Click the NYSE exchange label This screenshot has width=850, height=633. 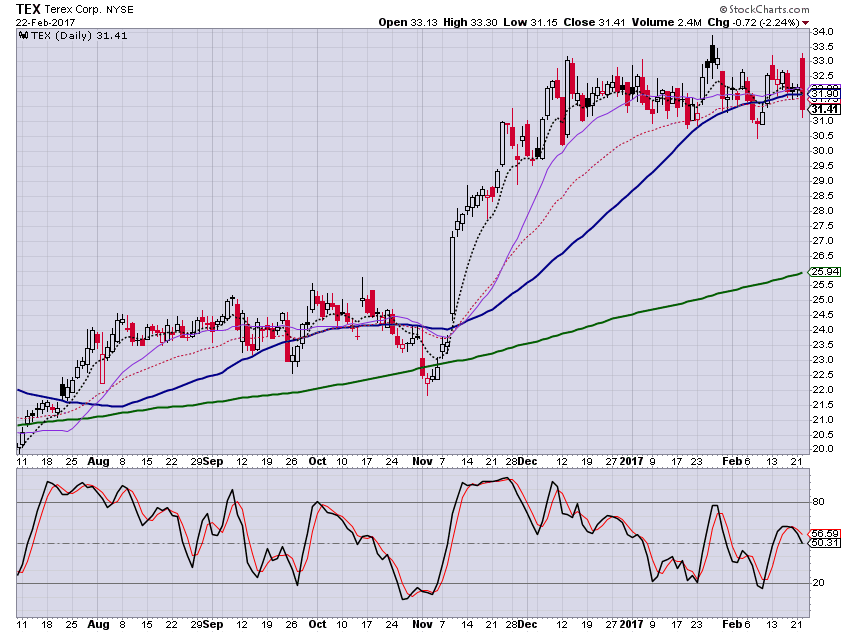120,10
